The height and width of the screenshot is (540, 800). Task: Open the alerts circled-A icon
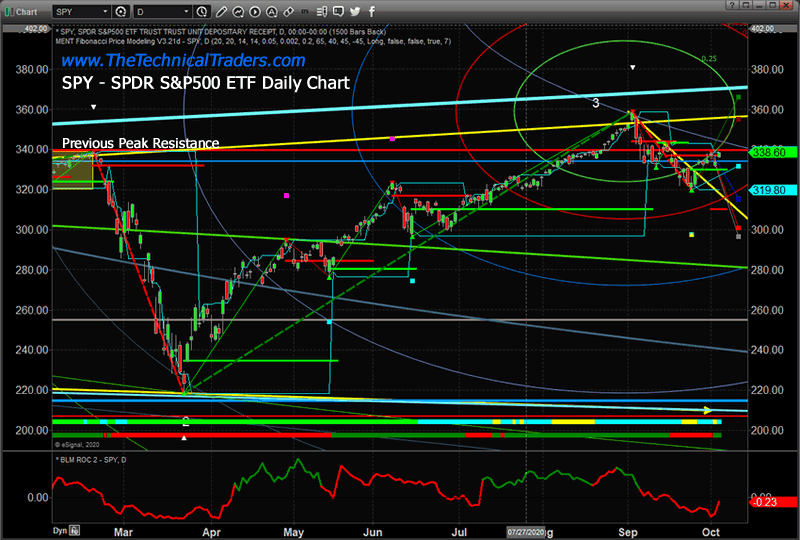click(x=271, y=11)
